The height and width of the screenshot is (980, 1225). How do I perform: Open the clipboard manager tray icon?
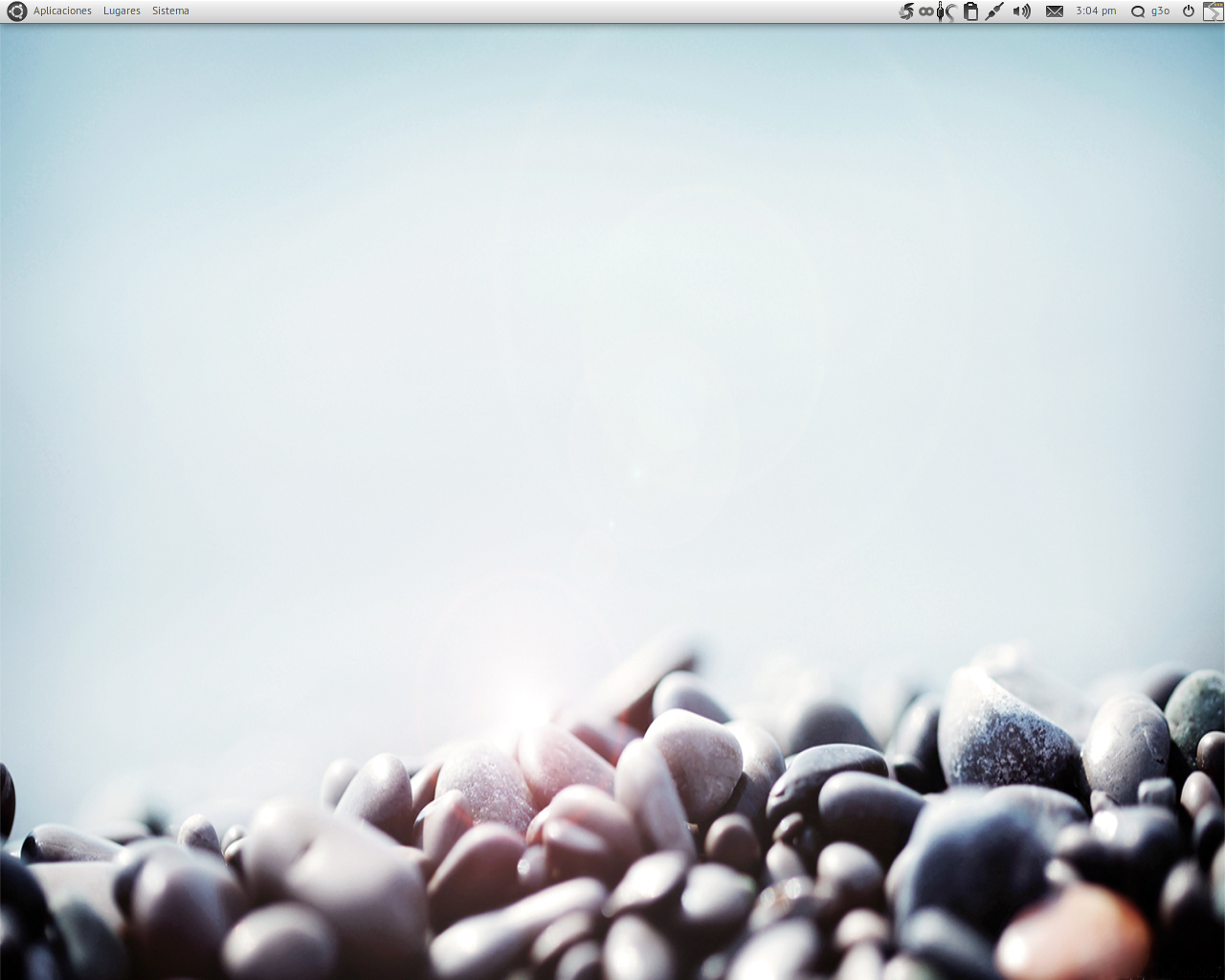pos(970,11)
